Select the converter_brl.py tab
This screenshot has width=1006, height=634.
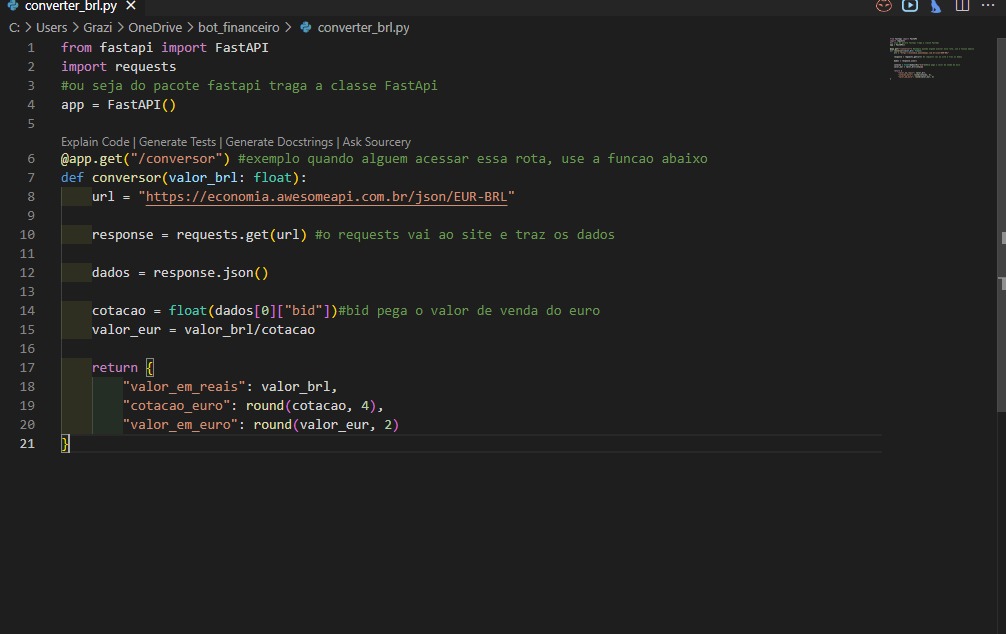click(x=71, y=6)
